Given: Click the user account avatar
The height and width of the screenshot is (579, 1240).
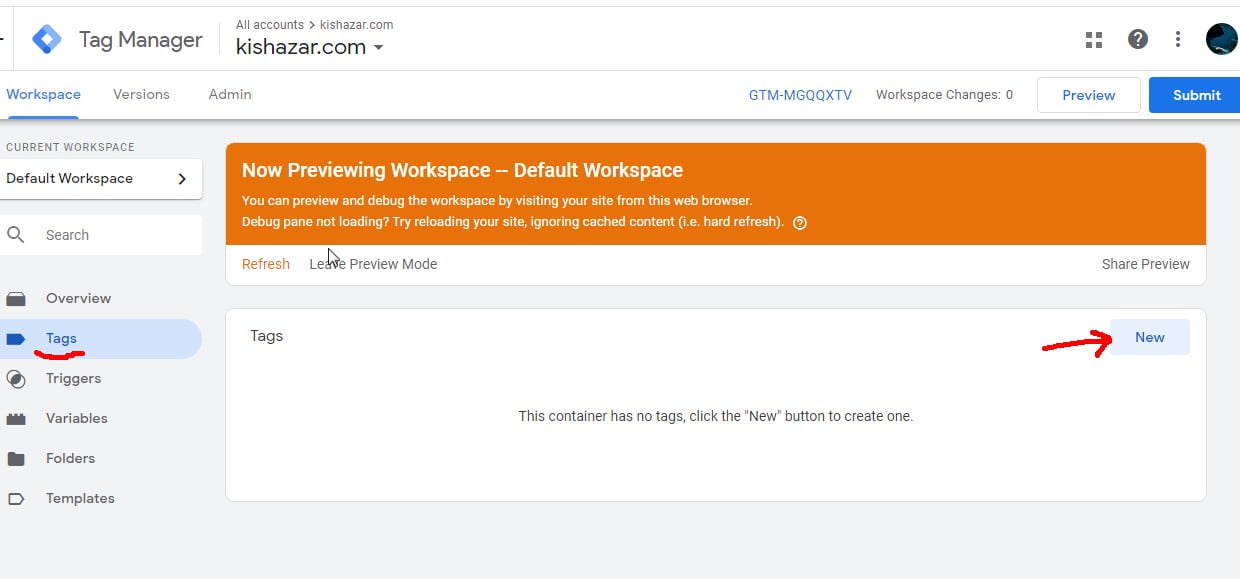Looking at the screenshot, I should point(1222,39).
